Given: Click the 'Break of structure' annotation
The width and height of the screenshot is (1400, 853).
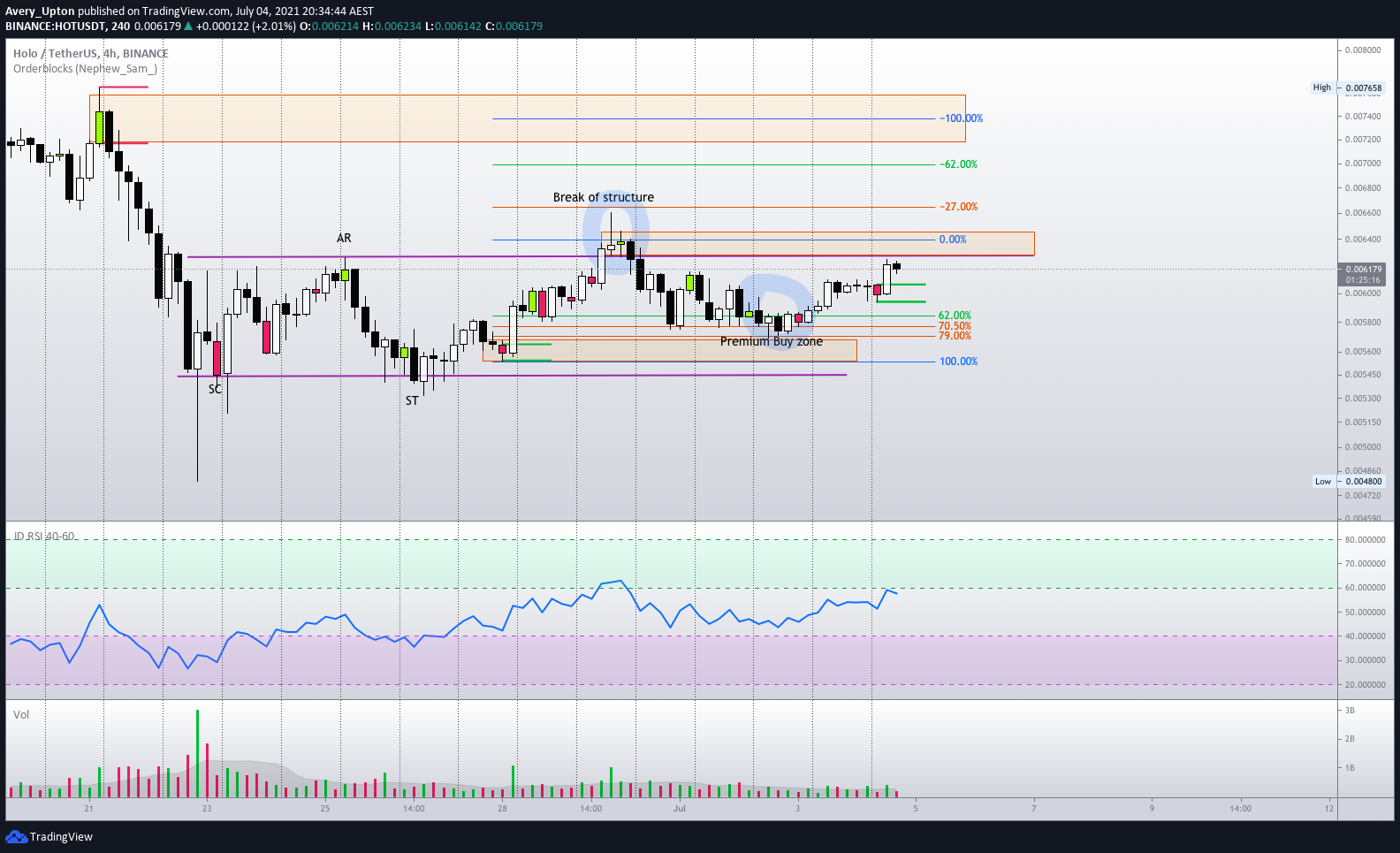Looking at the screenshot, I should [604, 197].
